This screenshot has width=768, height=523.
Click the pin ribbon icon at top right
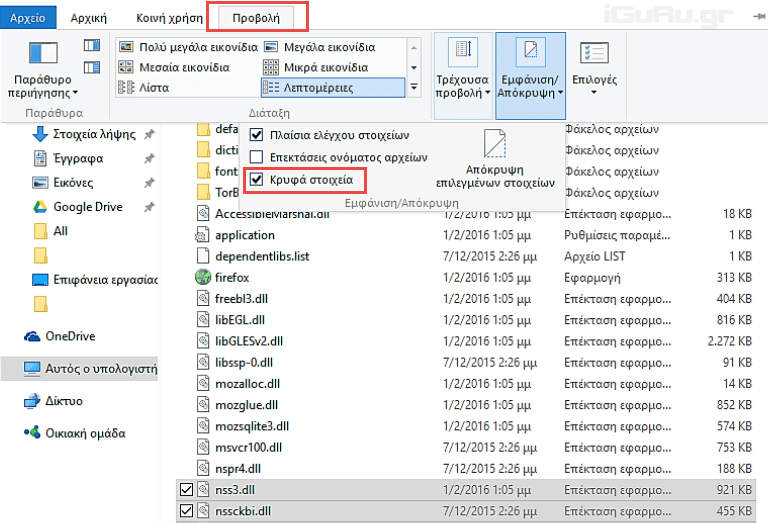pyautogui.click(x=759, y=17)
